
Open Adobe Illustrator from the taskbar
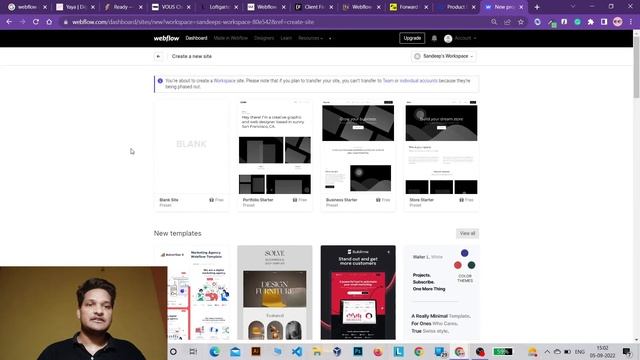coord(256,351)
